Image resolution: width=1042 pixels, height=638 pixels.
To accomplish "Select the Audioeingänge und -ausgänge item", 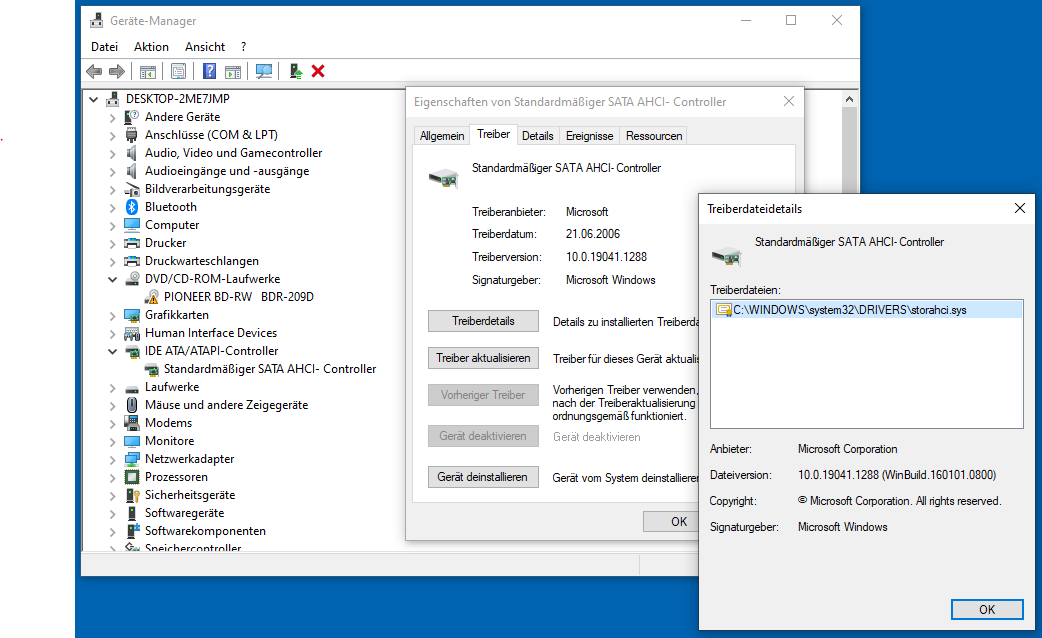I will coord(227,171).
